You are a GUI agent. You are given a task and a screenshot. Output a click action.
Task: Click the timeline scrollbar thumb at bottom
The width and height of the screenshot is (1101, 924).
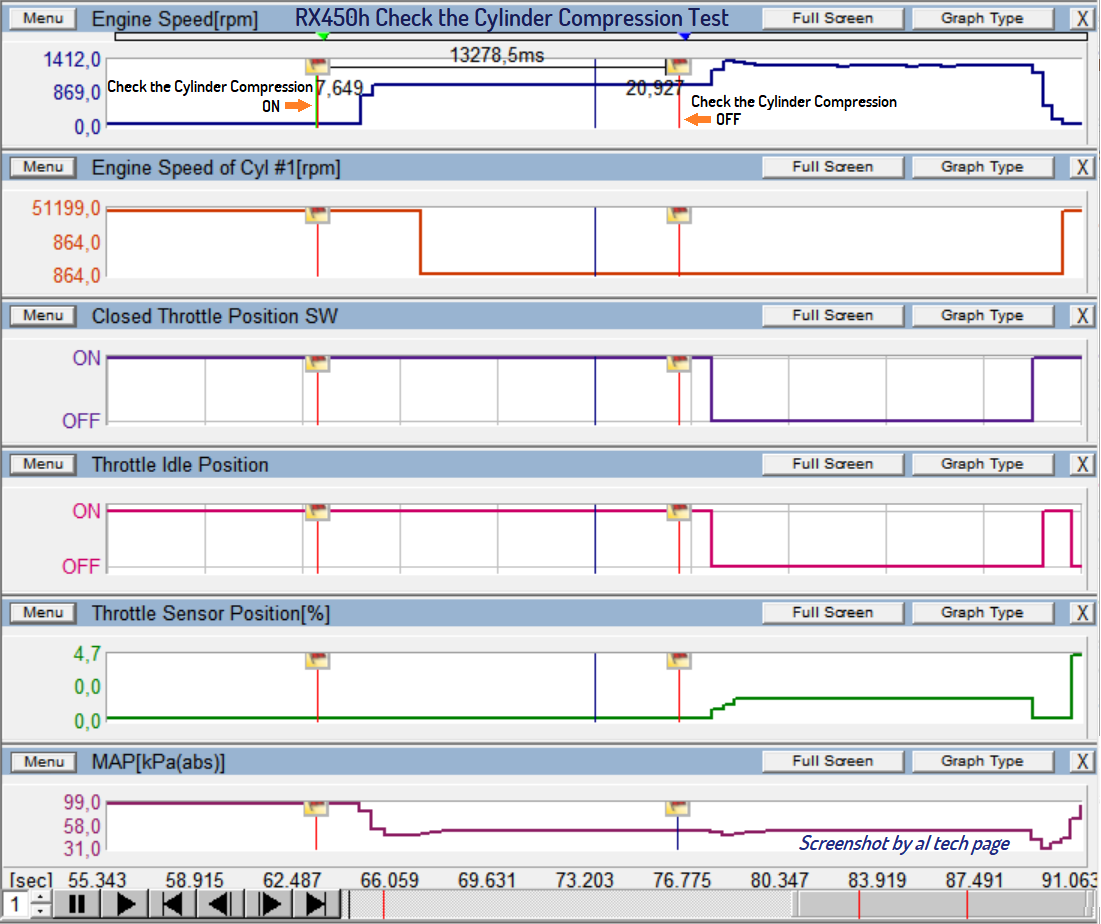tap(940, 905)
